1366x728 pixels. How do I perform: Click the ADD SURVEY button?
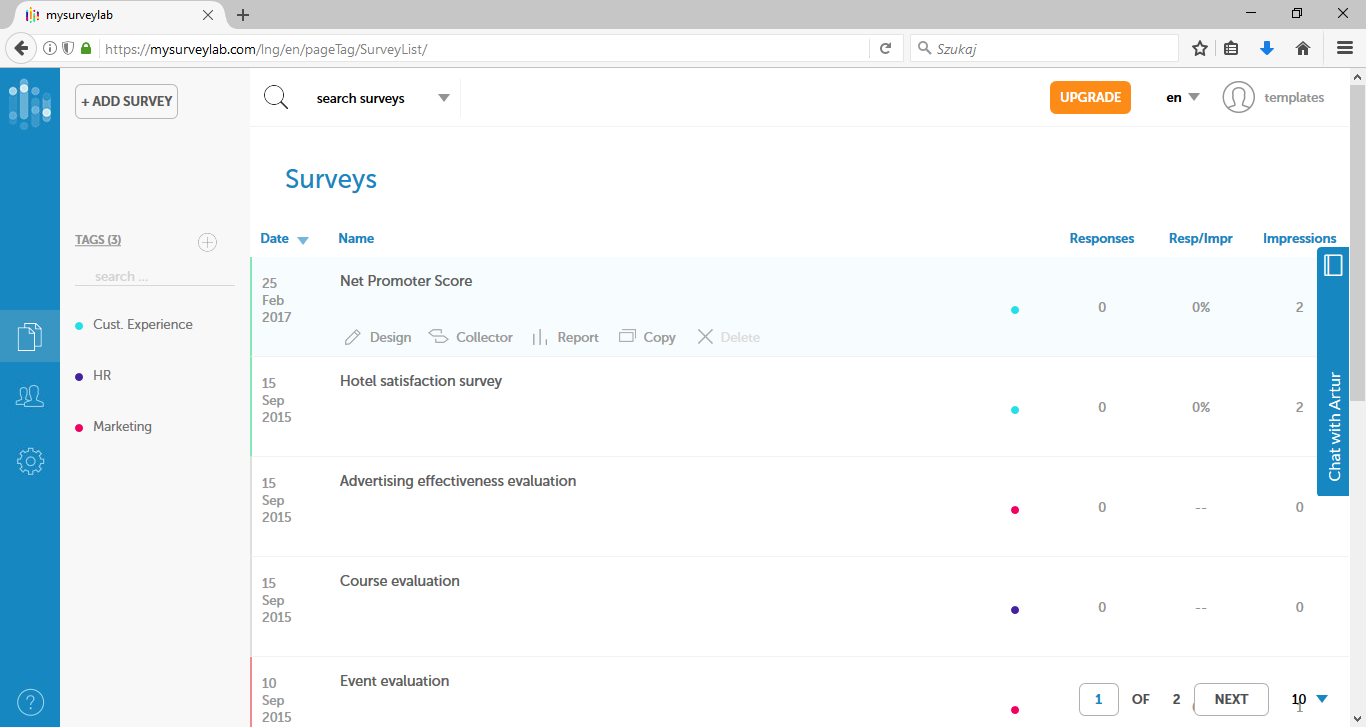[126, 102]
